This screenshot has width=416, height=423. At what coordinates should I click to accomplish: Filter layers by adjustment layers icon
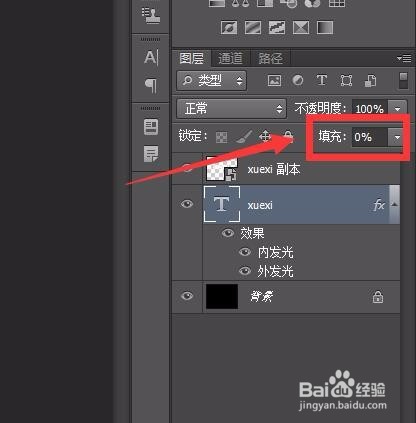(298, 81)
